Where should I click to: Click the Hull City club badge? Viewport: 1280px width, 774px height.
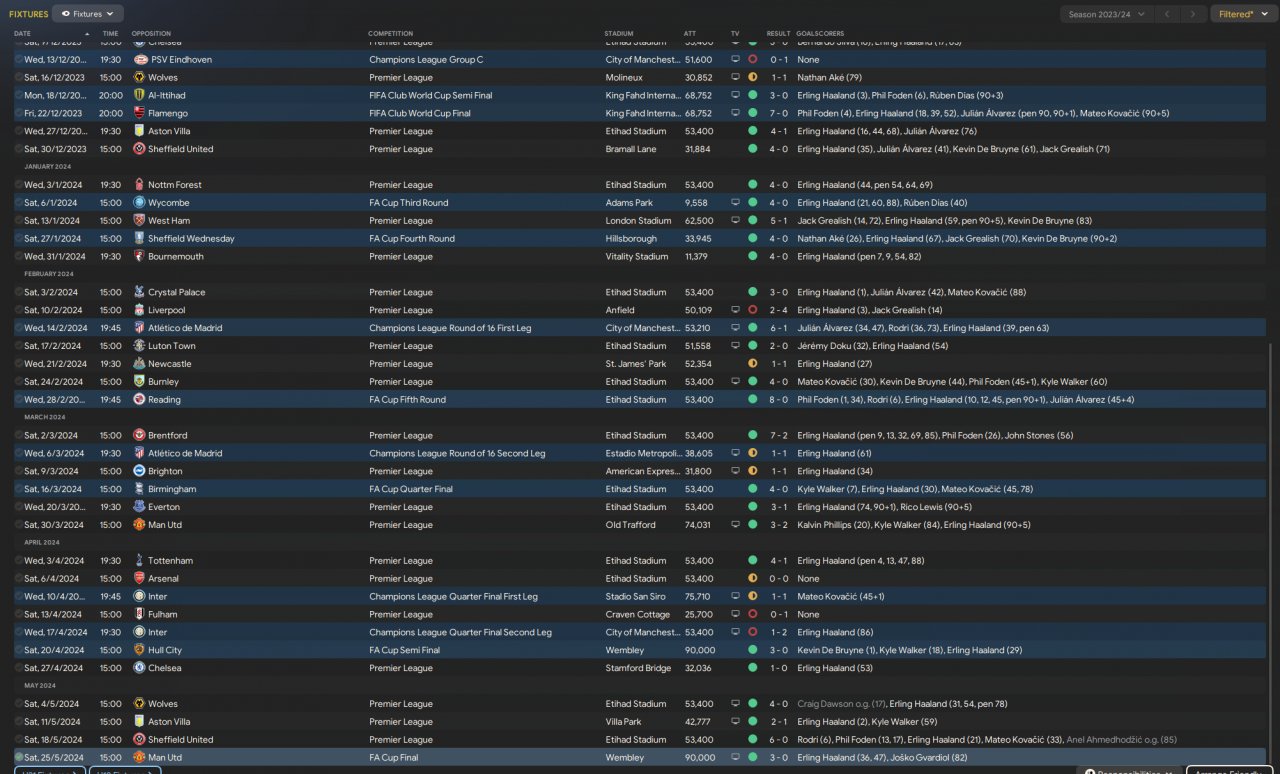140,650
